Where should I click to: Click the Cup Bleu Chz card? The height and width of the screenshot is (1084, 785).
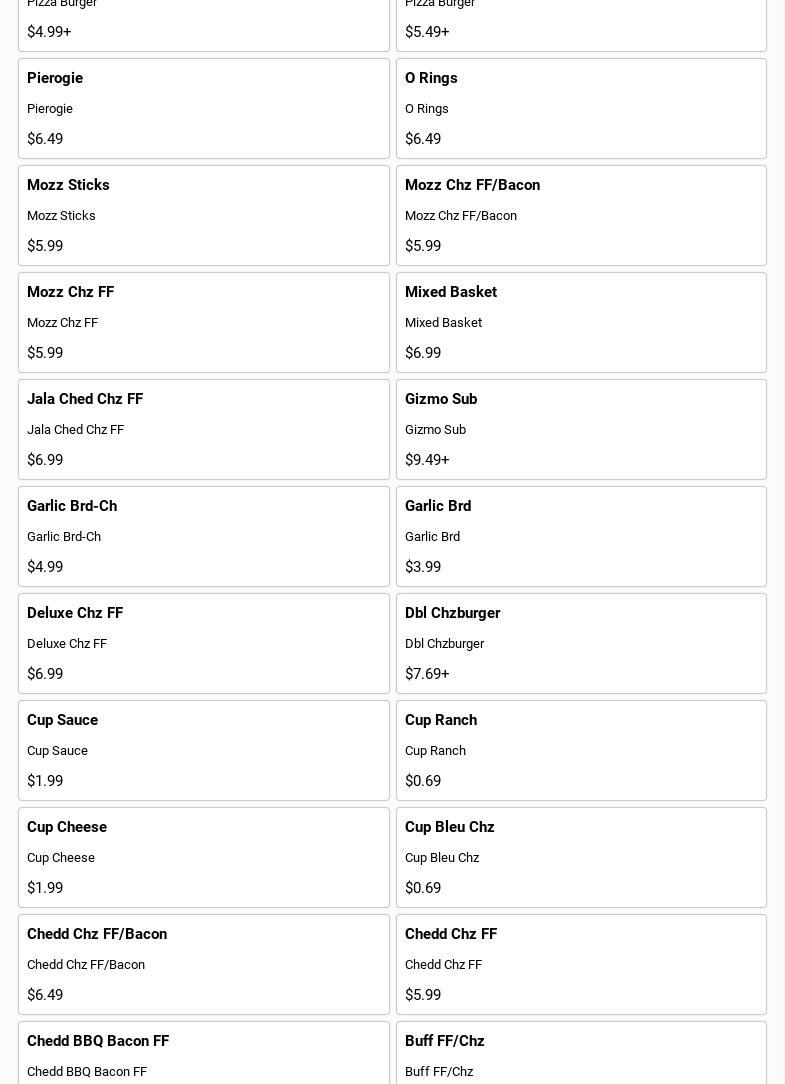pos(581,857)
